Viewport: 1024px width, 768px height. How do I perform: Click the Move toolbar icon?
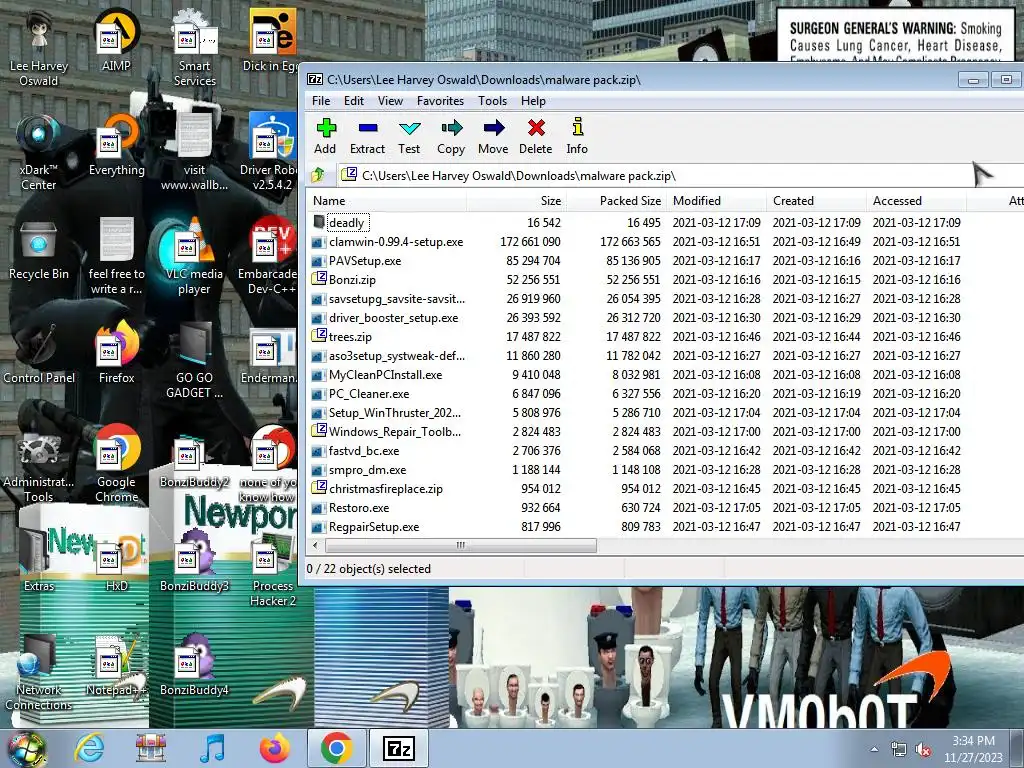coord(493,136)
